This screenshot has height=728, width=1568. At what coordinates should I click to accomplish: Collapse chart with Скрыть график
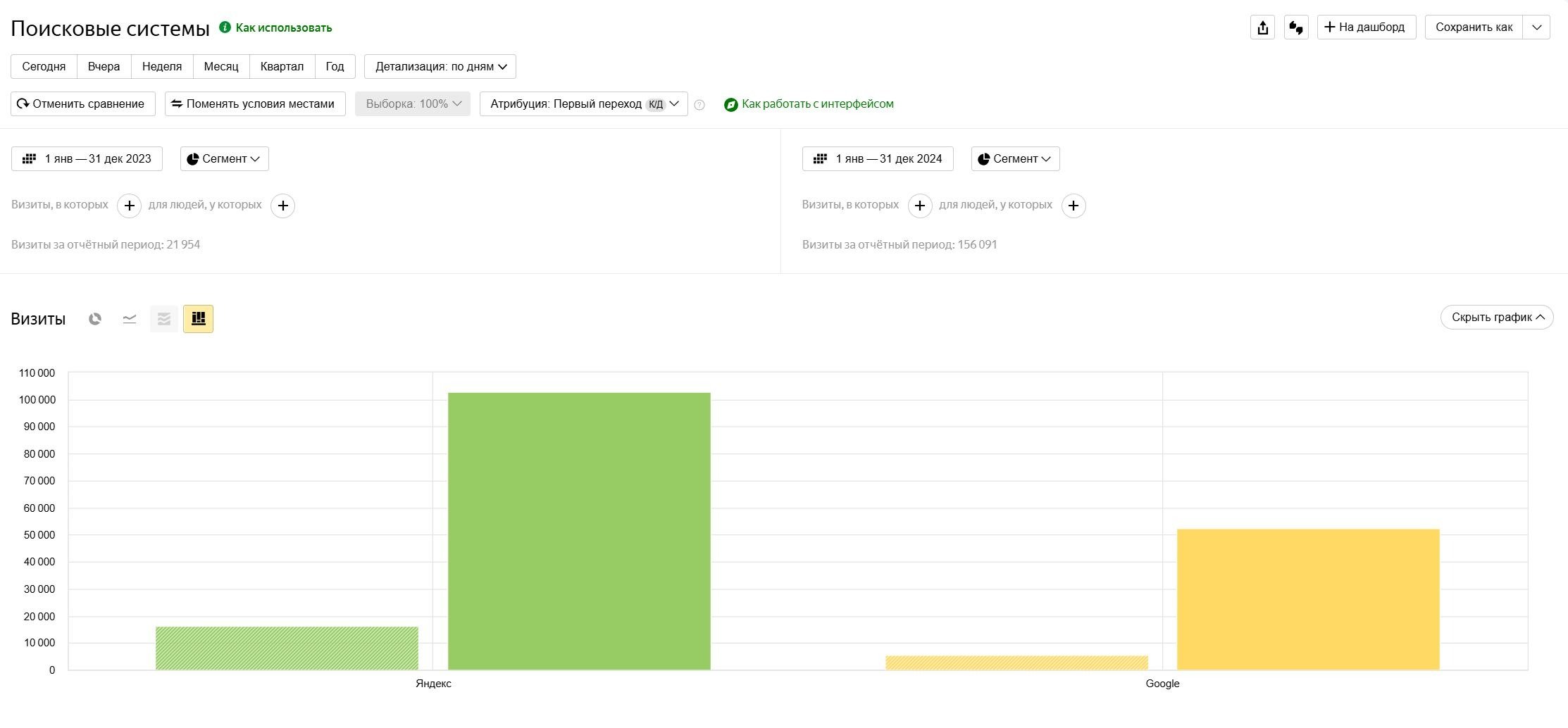click(x=1497, y=318)
